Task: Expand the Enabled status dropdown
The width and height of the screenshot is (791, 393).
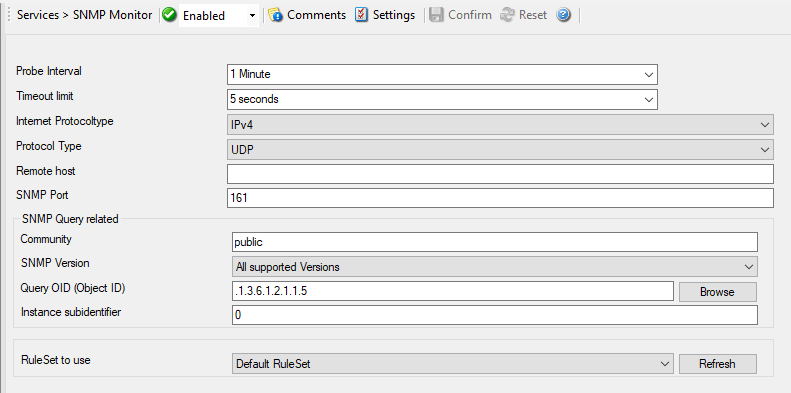Action: click(252, 16)
